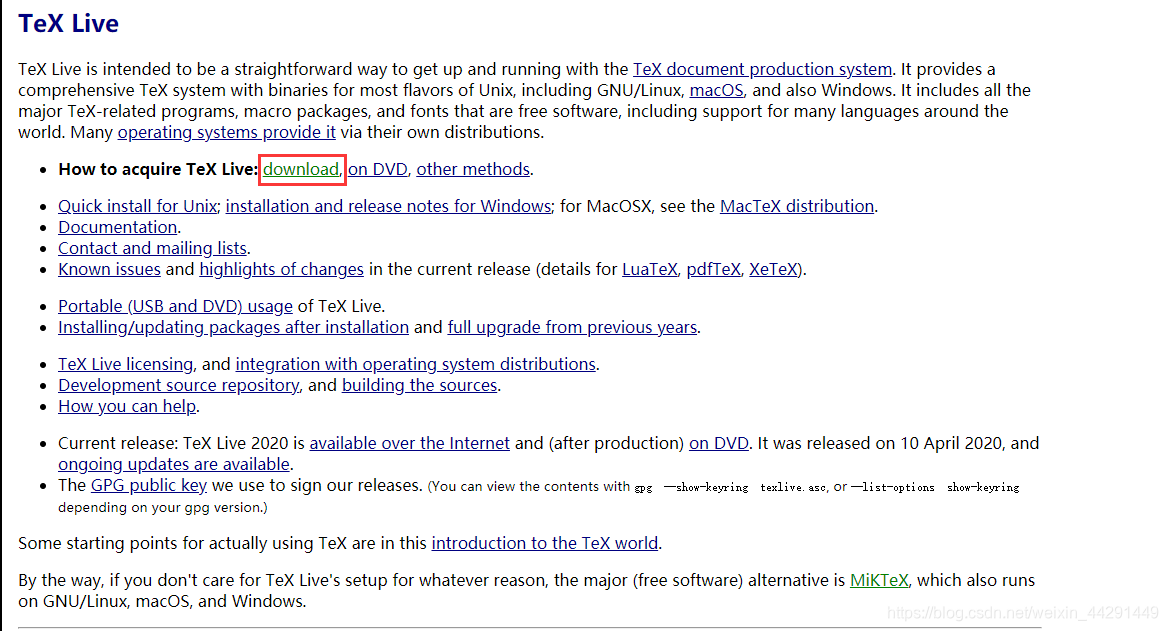
Task: Open 'ongoing updates are available' link
Action: tap(174, 464)
